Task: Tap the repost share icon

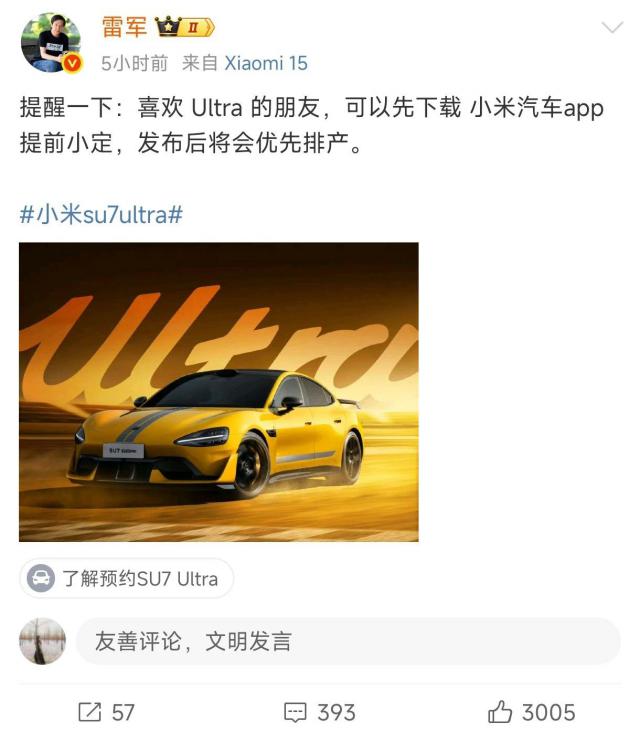Action: pos(89,712)
